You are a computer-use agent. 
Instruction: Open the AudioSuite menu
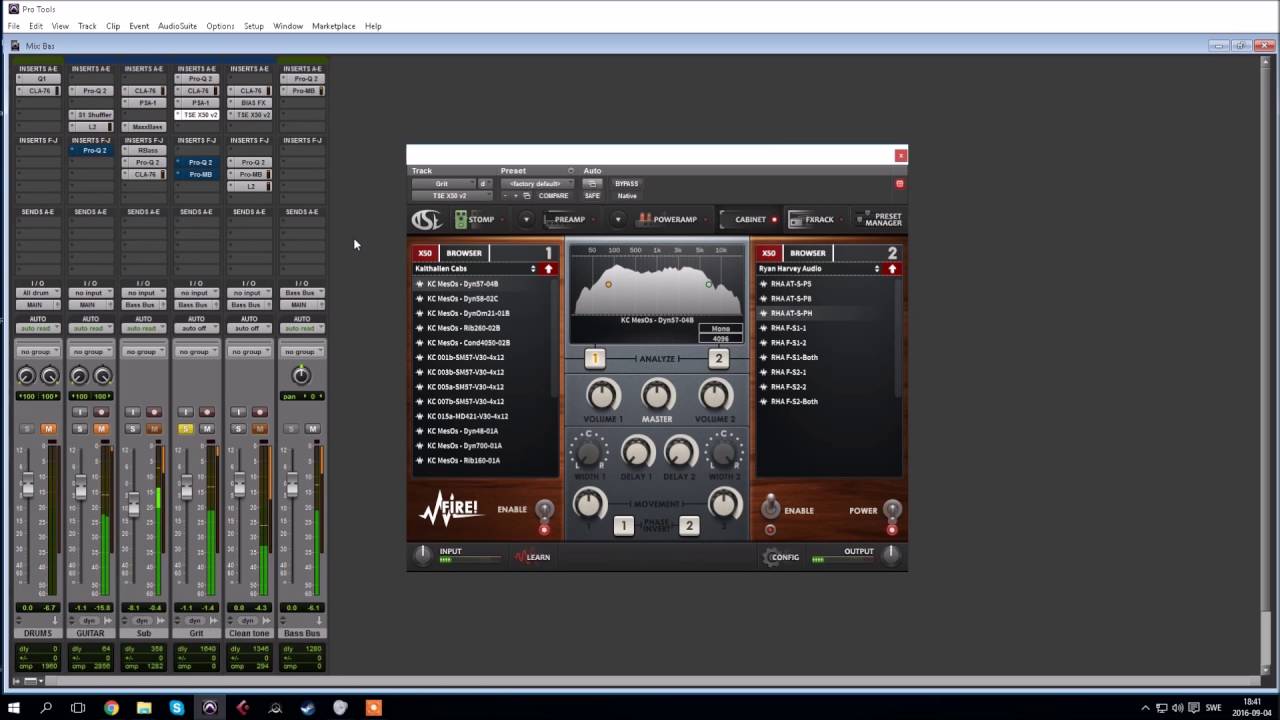pyautogui.click(x=177, y=26)
